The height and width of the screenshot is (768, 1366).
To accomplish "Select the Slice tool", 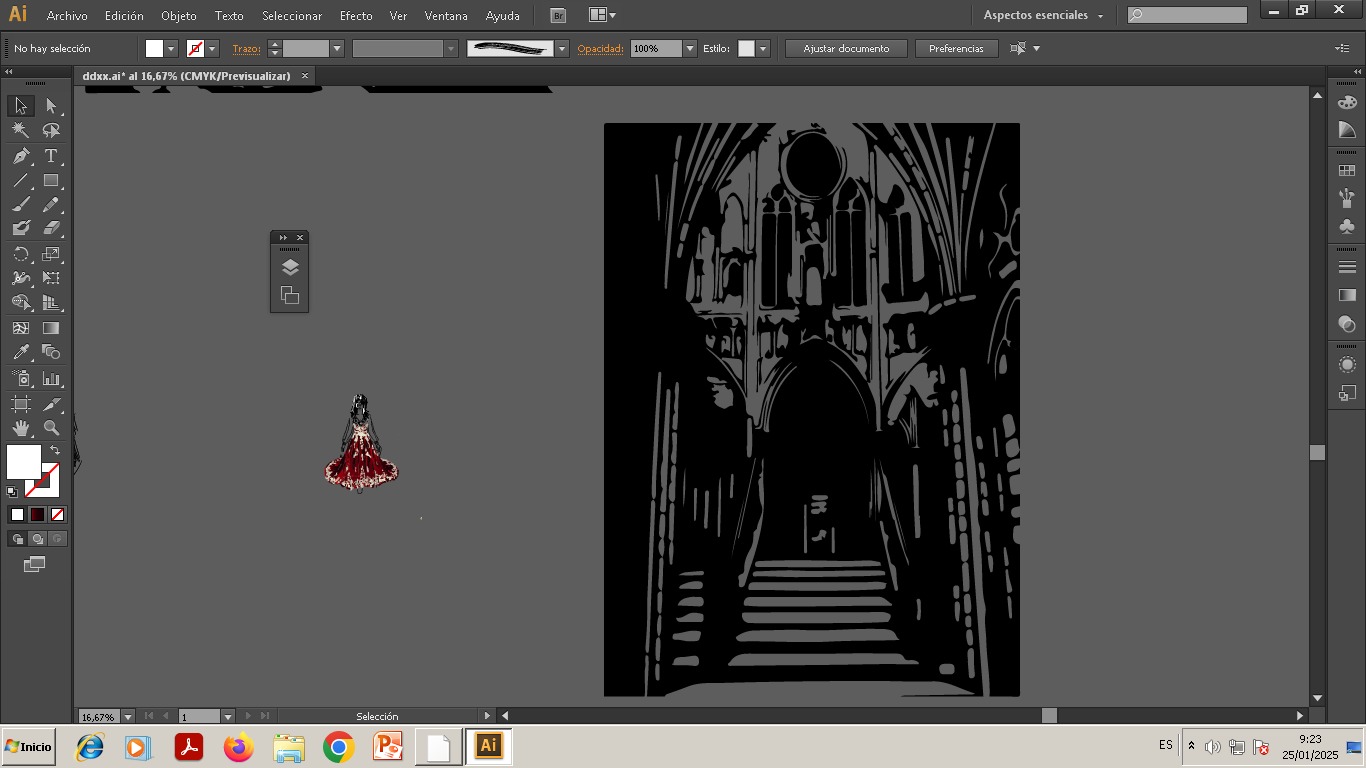I will [x=51, y=404].
